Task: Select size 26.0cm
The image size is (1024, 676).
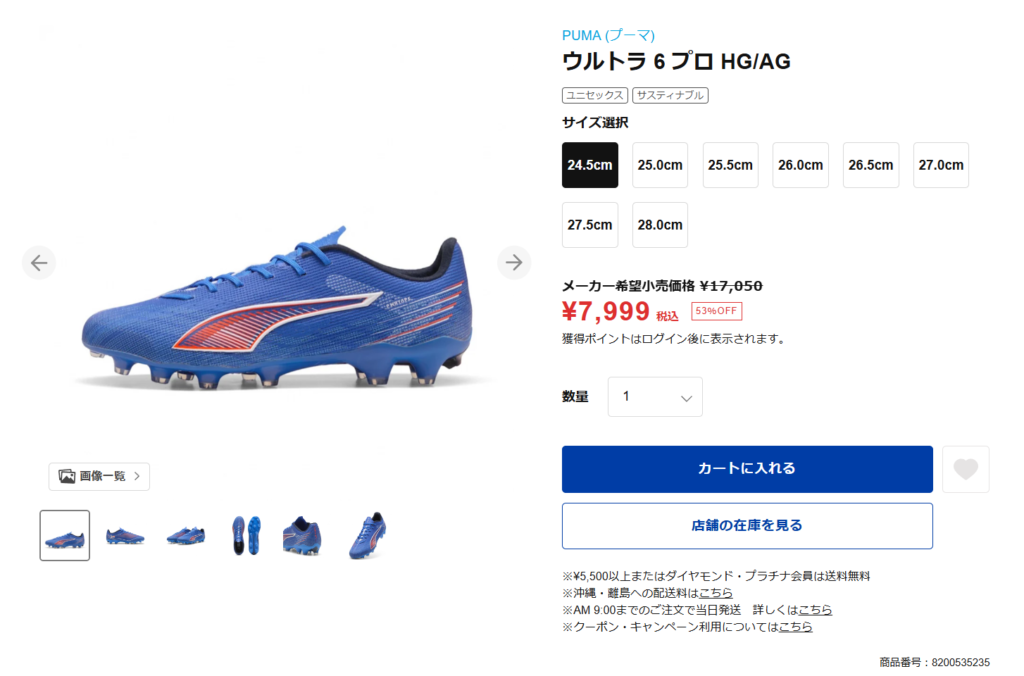Action: (800, 165)
